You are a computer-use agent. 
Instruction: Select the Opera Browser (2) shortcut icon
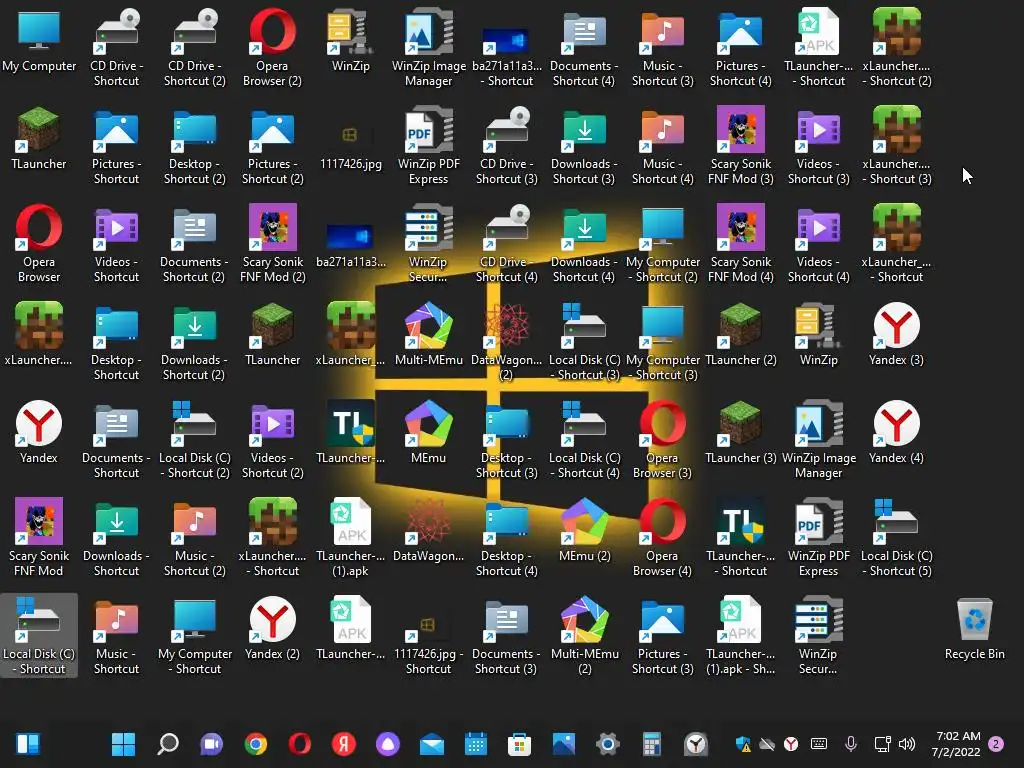pyautogui.click(x=272, y=48)
